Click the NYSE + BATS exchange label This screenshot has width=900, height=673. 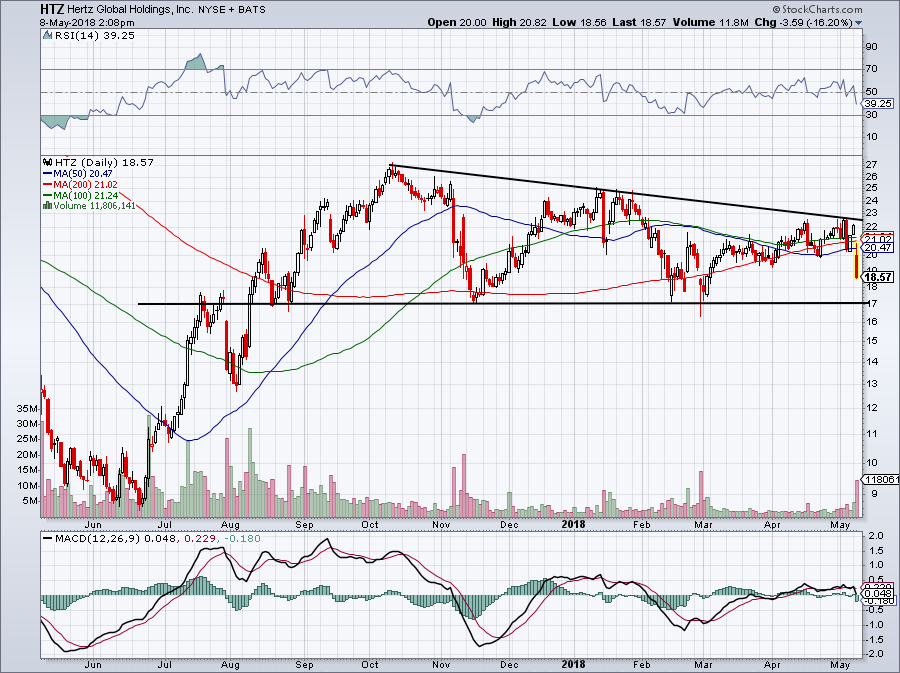232,9
